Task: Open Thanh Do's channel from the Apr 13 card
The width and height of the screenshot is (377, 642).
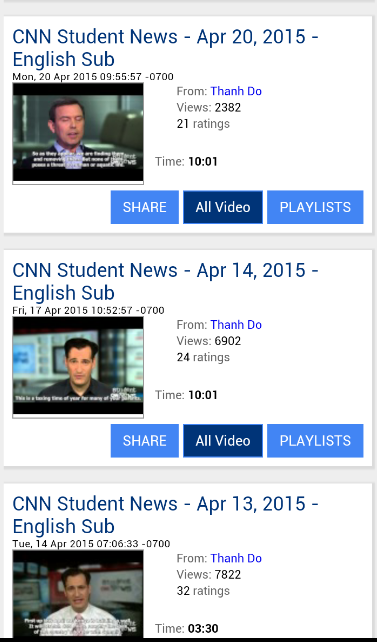Action: pyautogui.click(x=236, y=558)
